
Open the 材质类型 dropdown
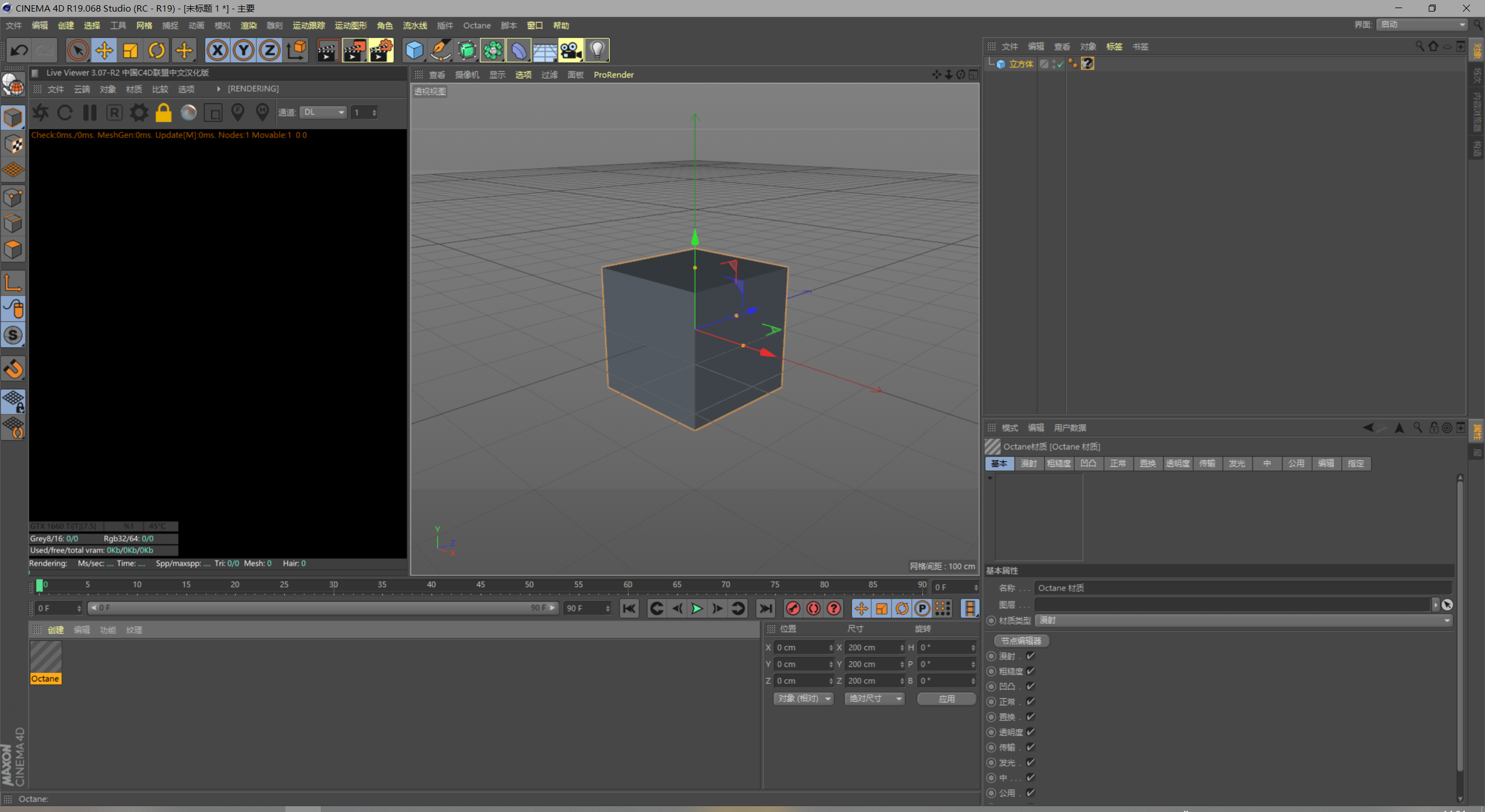(1244, 621)
